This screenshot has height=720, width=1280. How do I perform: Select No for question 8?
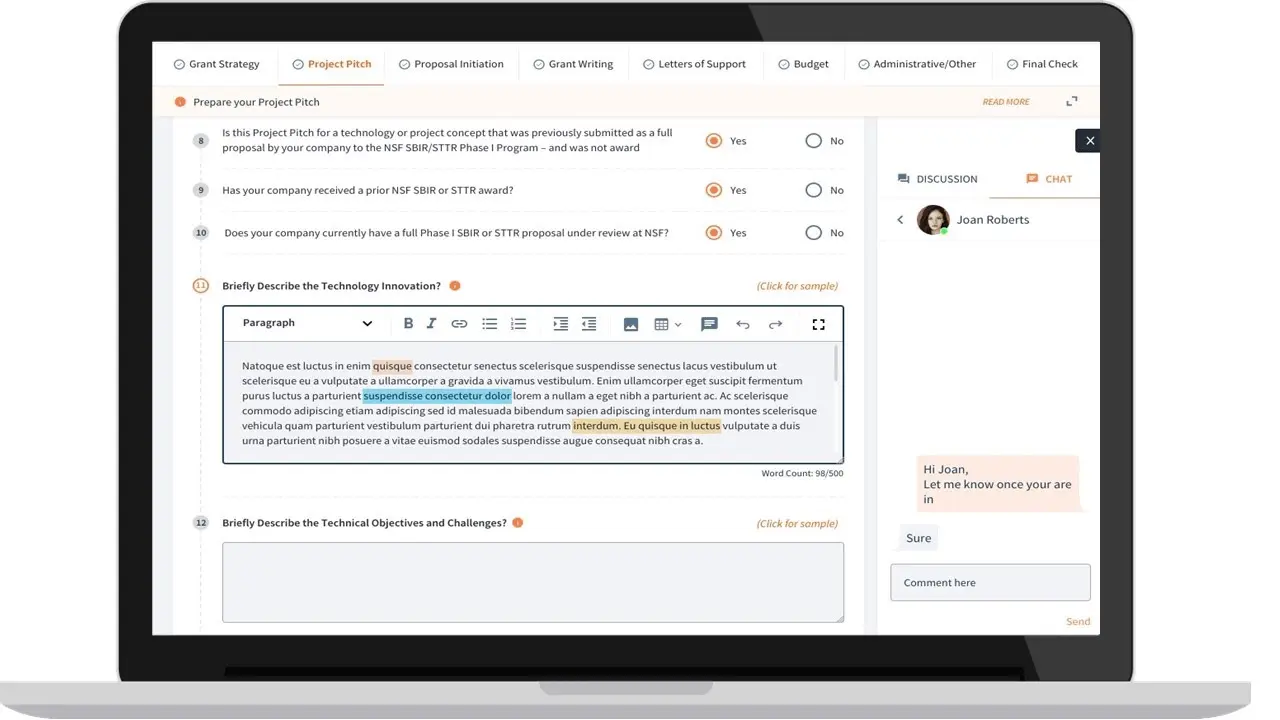[x=813, y=141]
